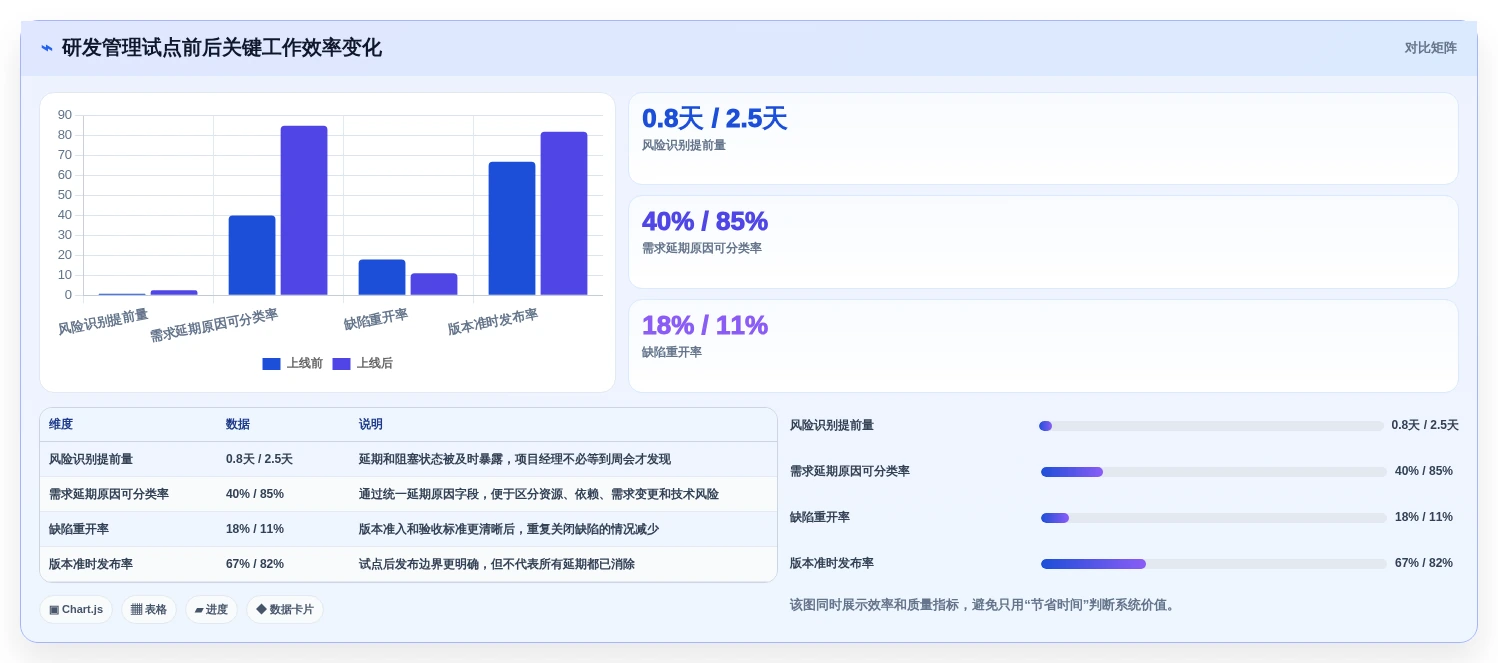Viewport: 1498px width, 663px height.
Task: Click the 上线后 bar for 缺陷重开率
Action: (x=434, y=285)
